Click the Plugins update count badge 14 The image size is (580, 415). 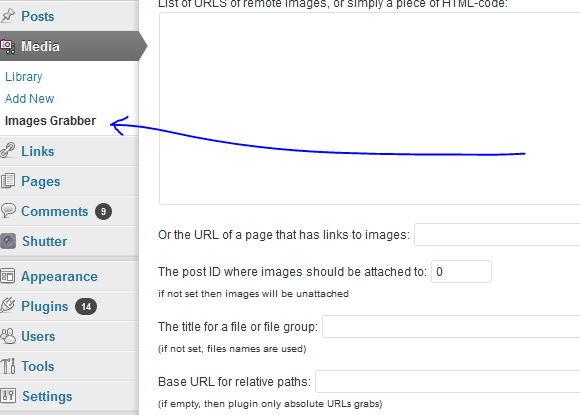pos(86,307)
